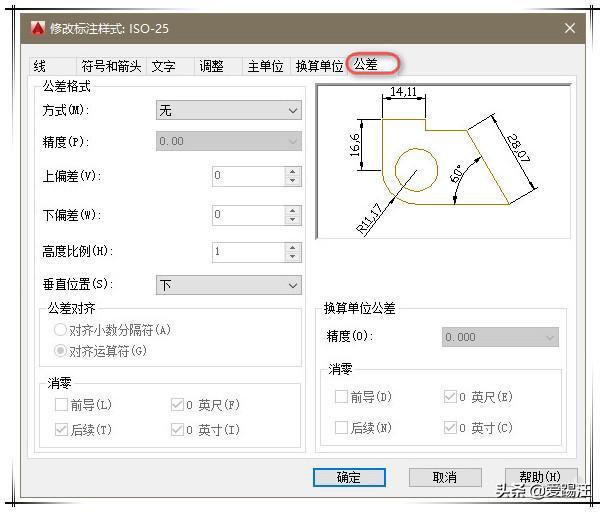
Task: Switch to the 换算单位 tab
Action: pyautogui.click(x=319, y=66)
